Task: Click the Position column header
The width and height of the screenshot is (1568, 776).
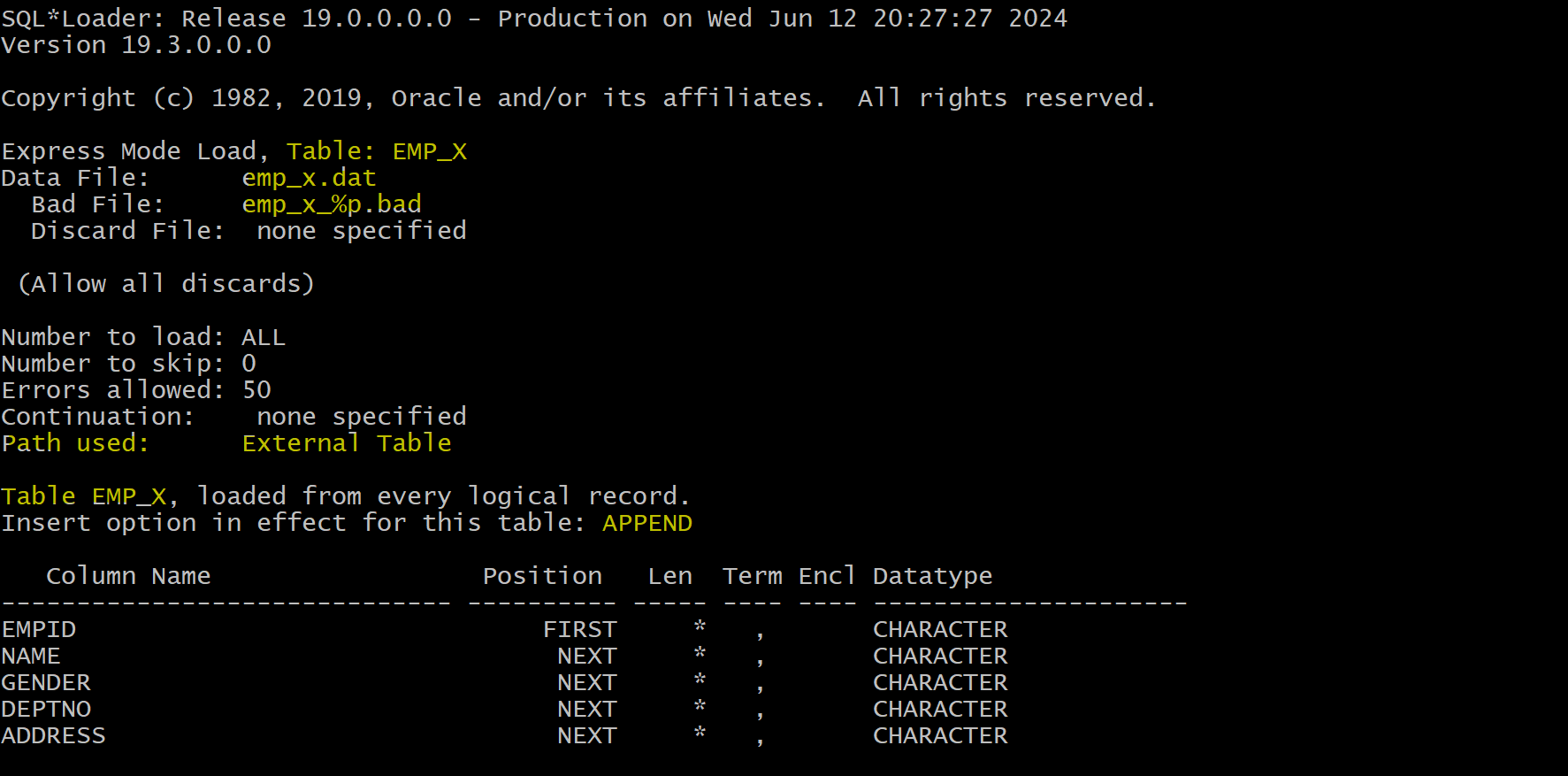Action: point(542,576)
